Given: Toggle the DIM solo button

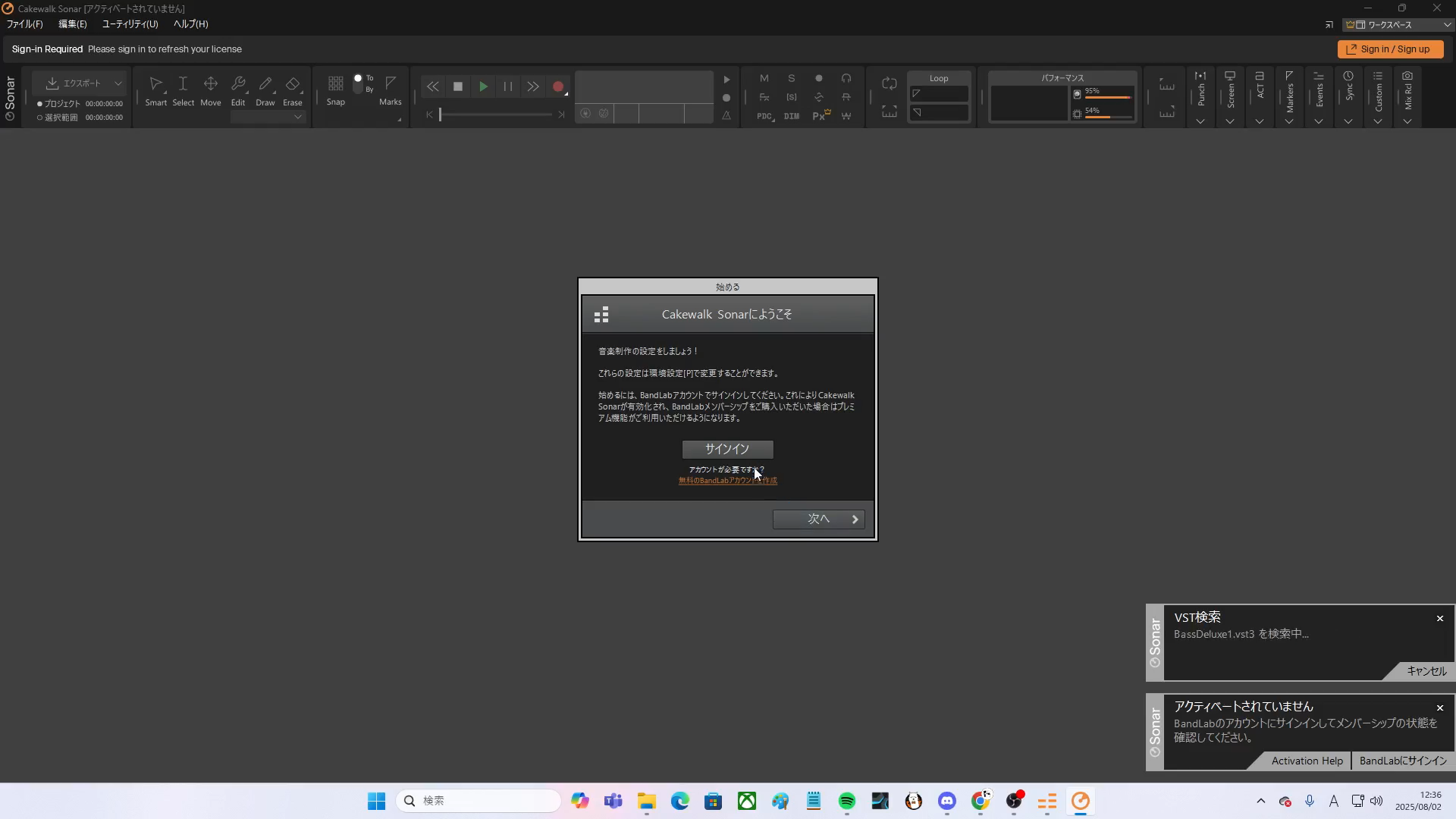Looking at the screenshot, I should tap(792, 116).
